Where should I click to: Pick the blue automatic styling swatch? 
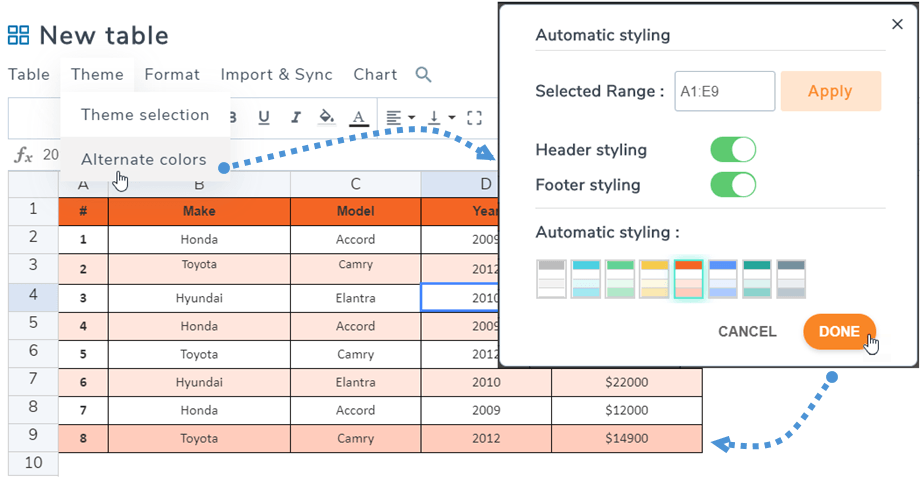point(723,279)
